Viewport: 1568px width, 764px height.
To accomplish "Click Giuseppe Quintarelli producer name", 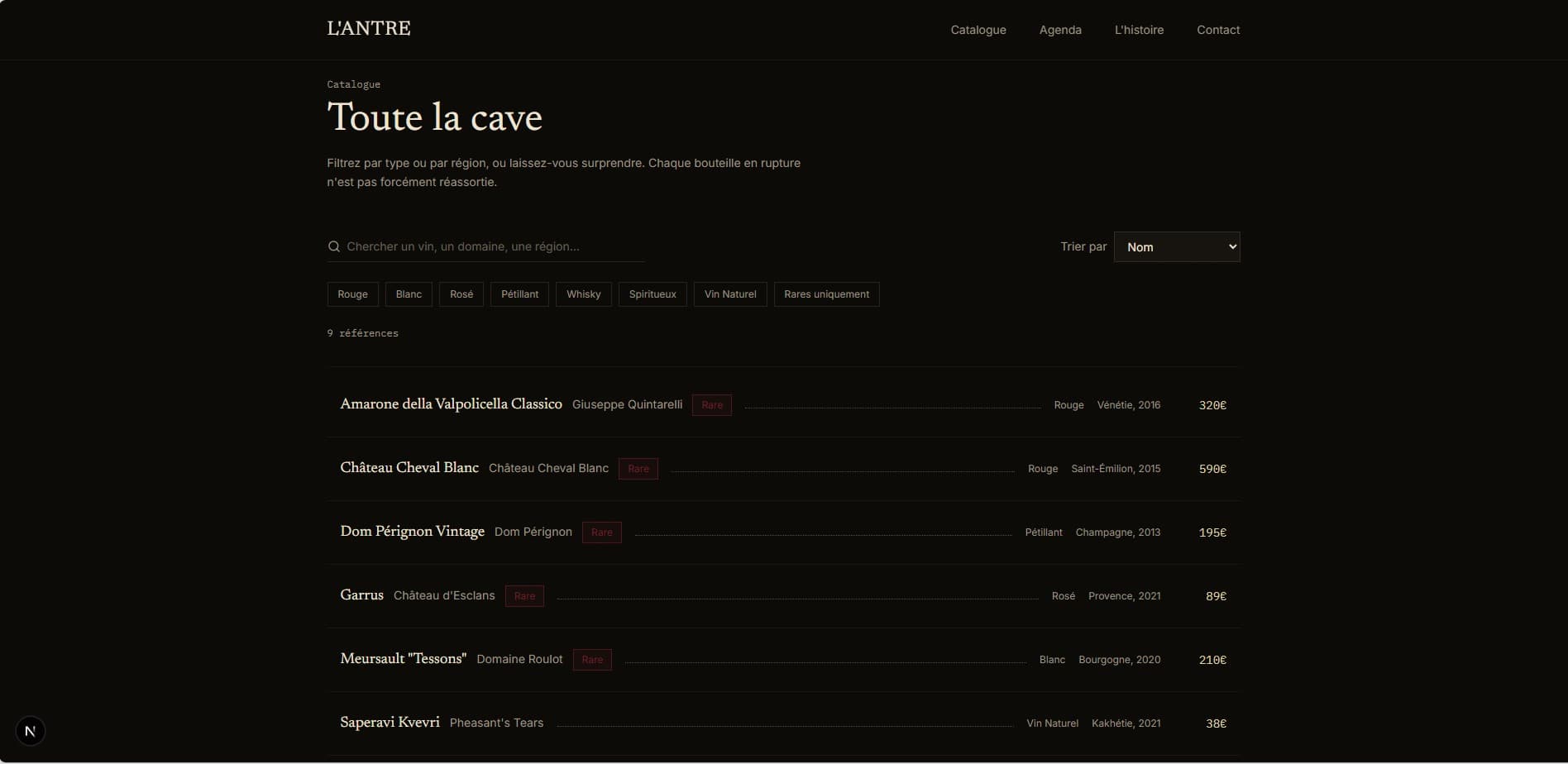I will [627, 404].
